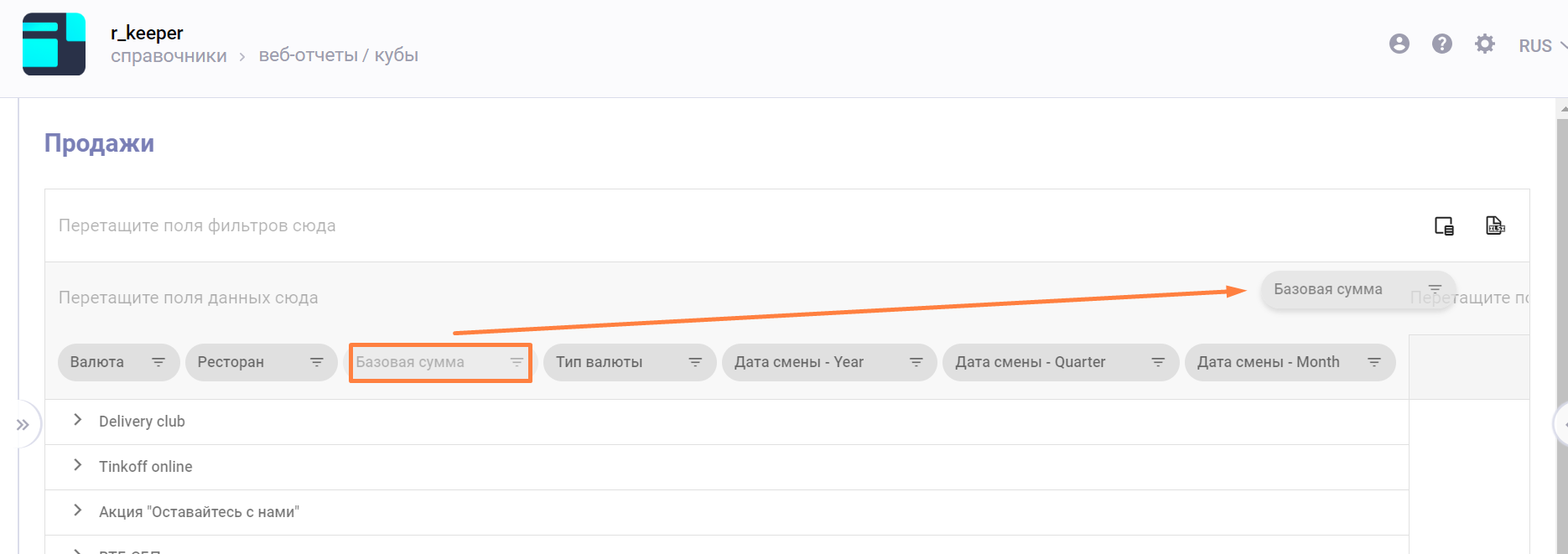Open the user account profile icon
This screenshot has width=1568, height=554.
click(x=1399, y=44)
